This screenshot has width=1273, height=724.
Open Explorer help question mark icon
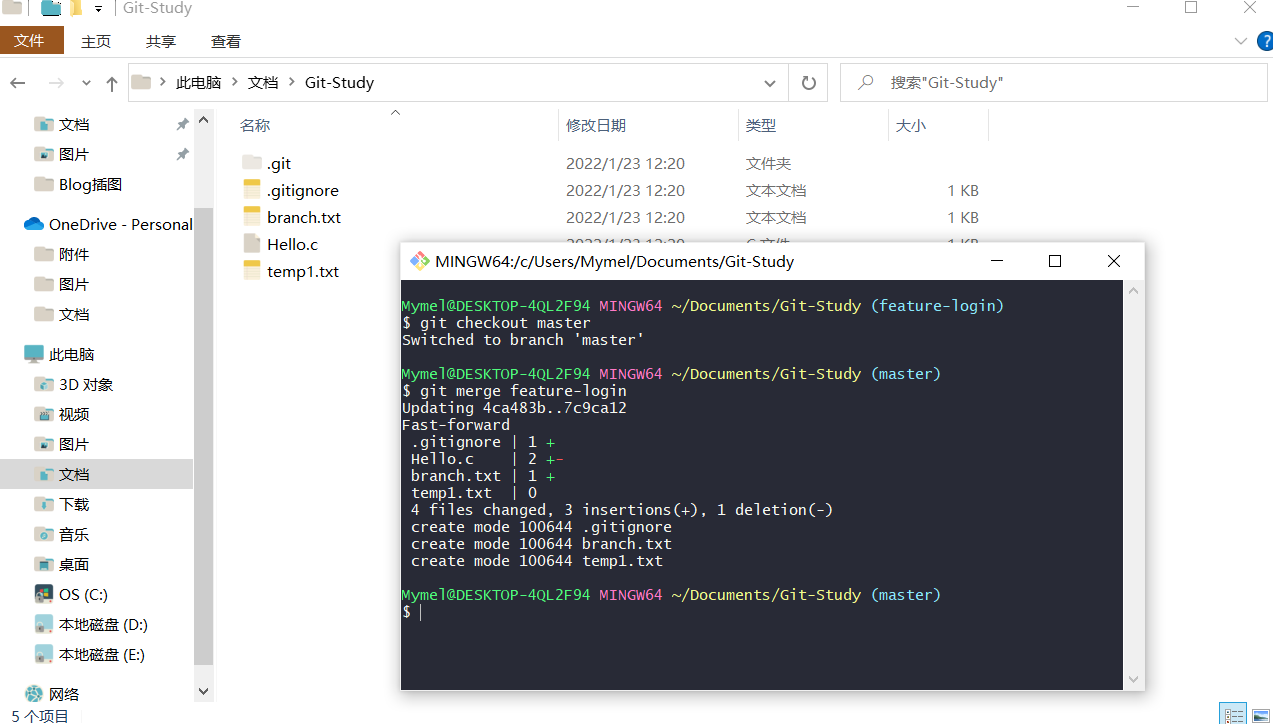pyautogui.click(x=1265, y=41)
